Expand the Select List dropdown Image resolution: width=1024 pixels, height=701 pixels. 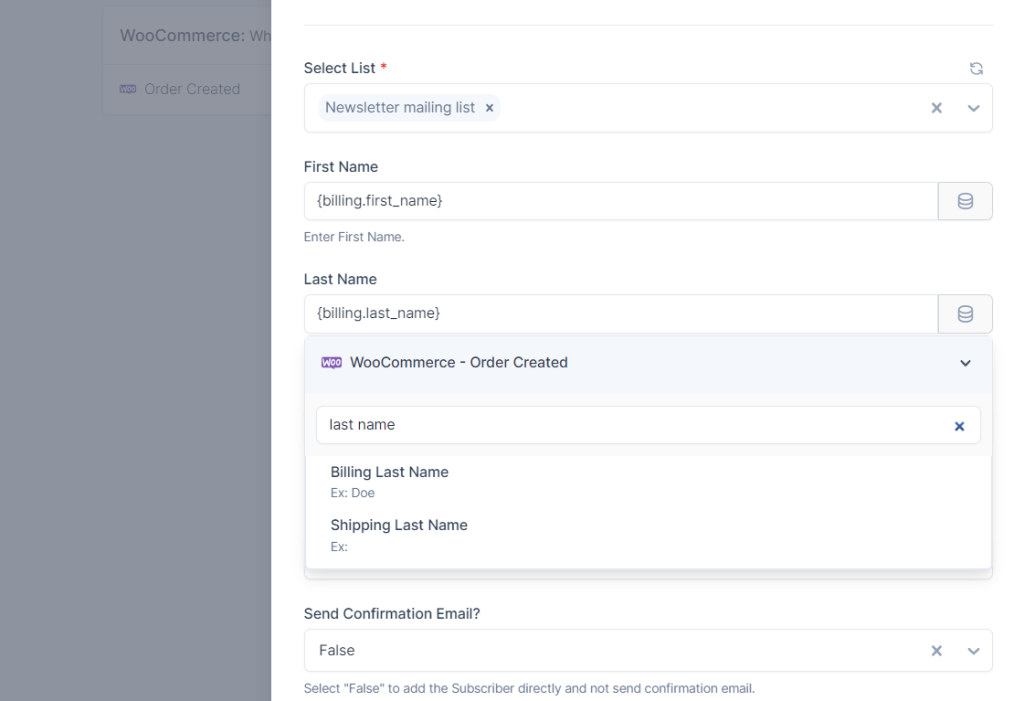tap(973, 108)
